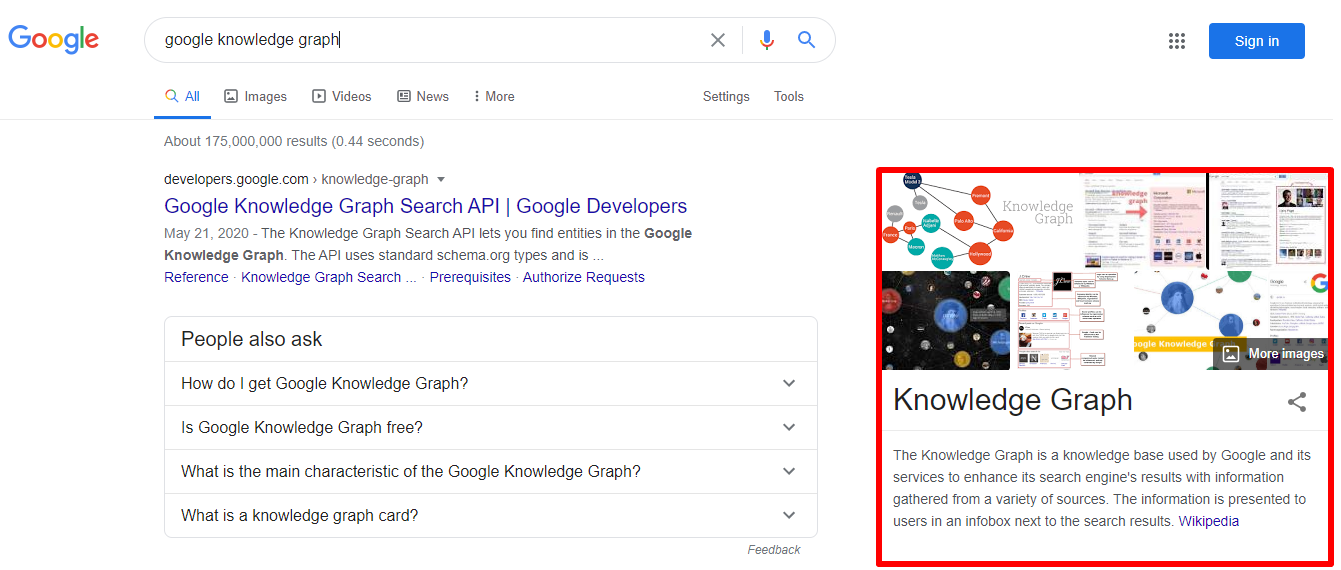Open Google Knowledge Graph Search API result
Image resolution: width=1341 pixels, height=570 pixels.
click(426, 206)
